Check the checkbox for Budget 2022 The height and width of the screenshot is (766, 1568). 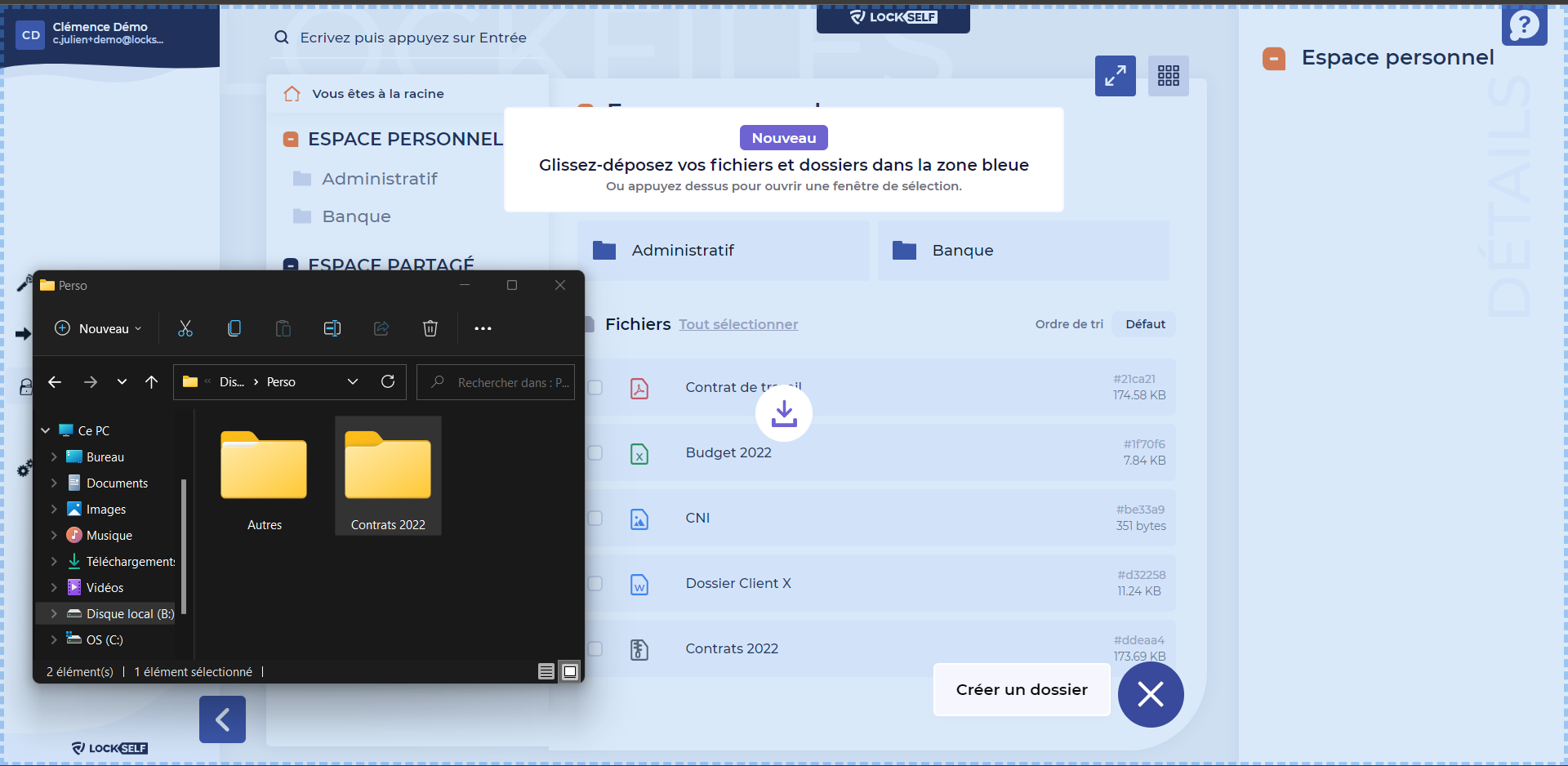pyautogui.click(x=595, y=452)
